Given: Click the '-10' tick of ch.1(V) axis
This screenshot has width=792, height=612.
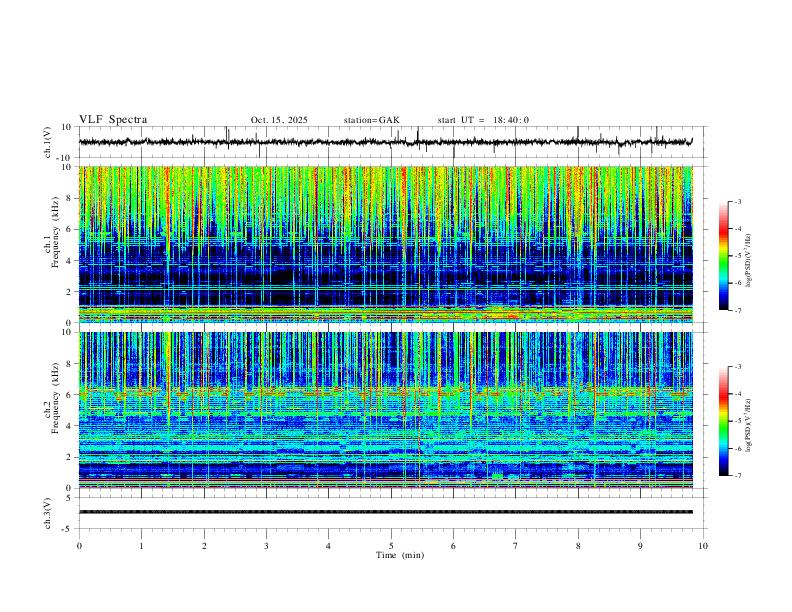Looking at the screenshot, I should 66,158.
